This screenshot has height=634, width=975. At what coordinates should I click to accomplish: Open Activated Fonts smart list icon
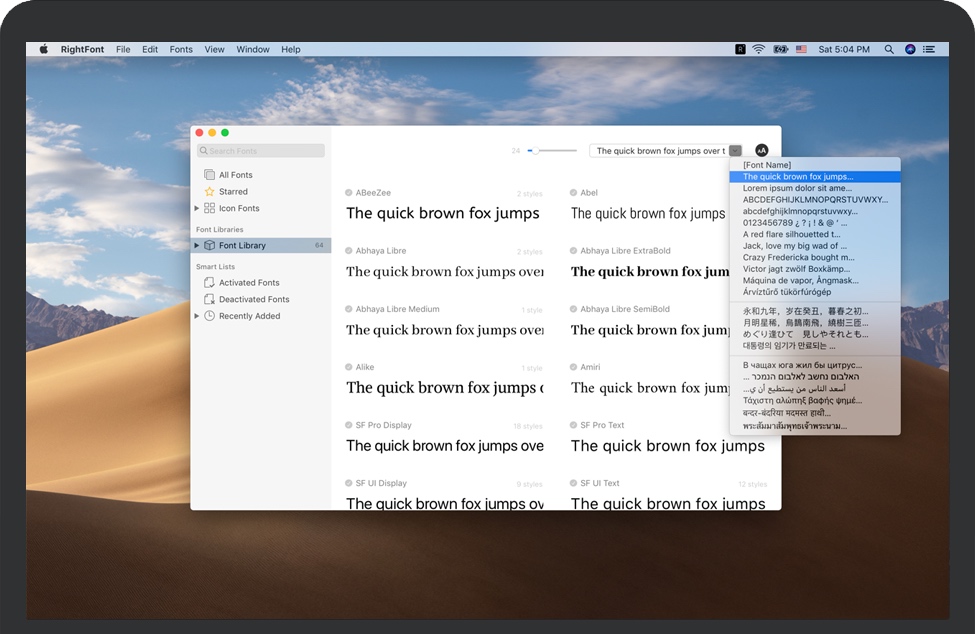point(209,283)
